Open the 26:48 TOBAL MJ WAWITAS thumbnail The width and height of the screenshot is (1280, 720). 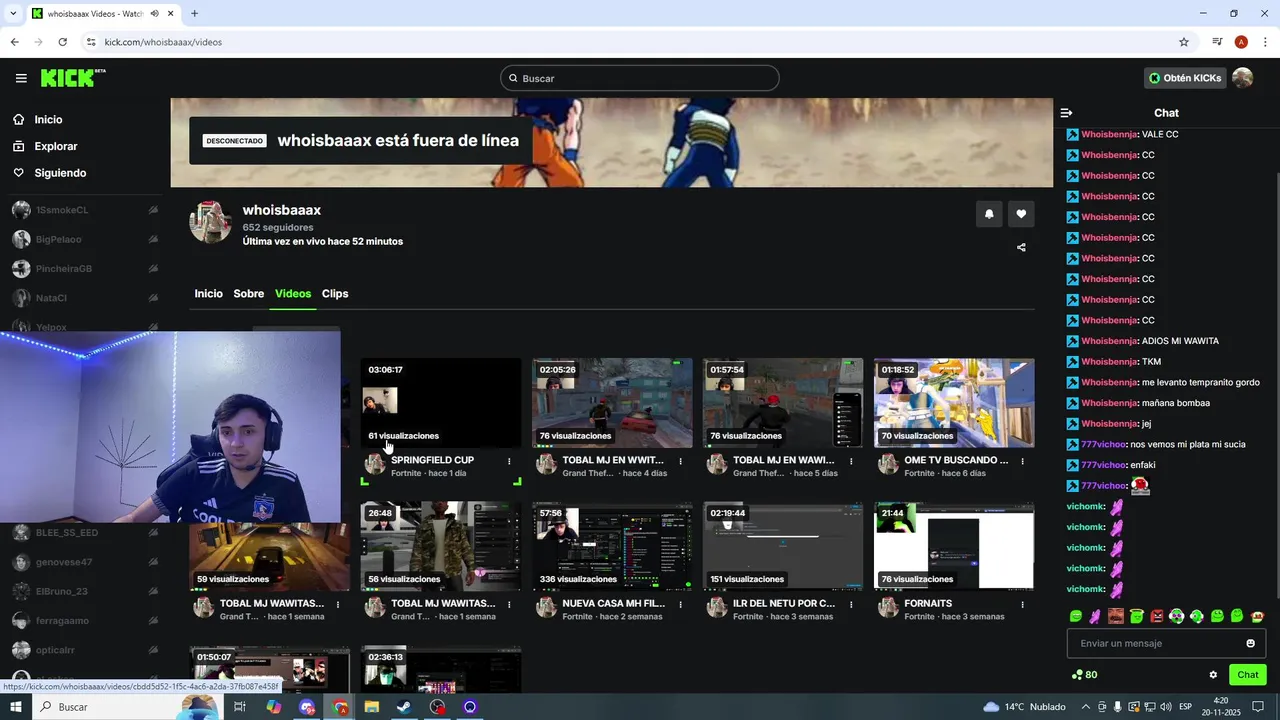click(x=440, y=546)
